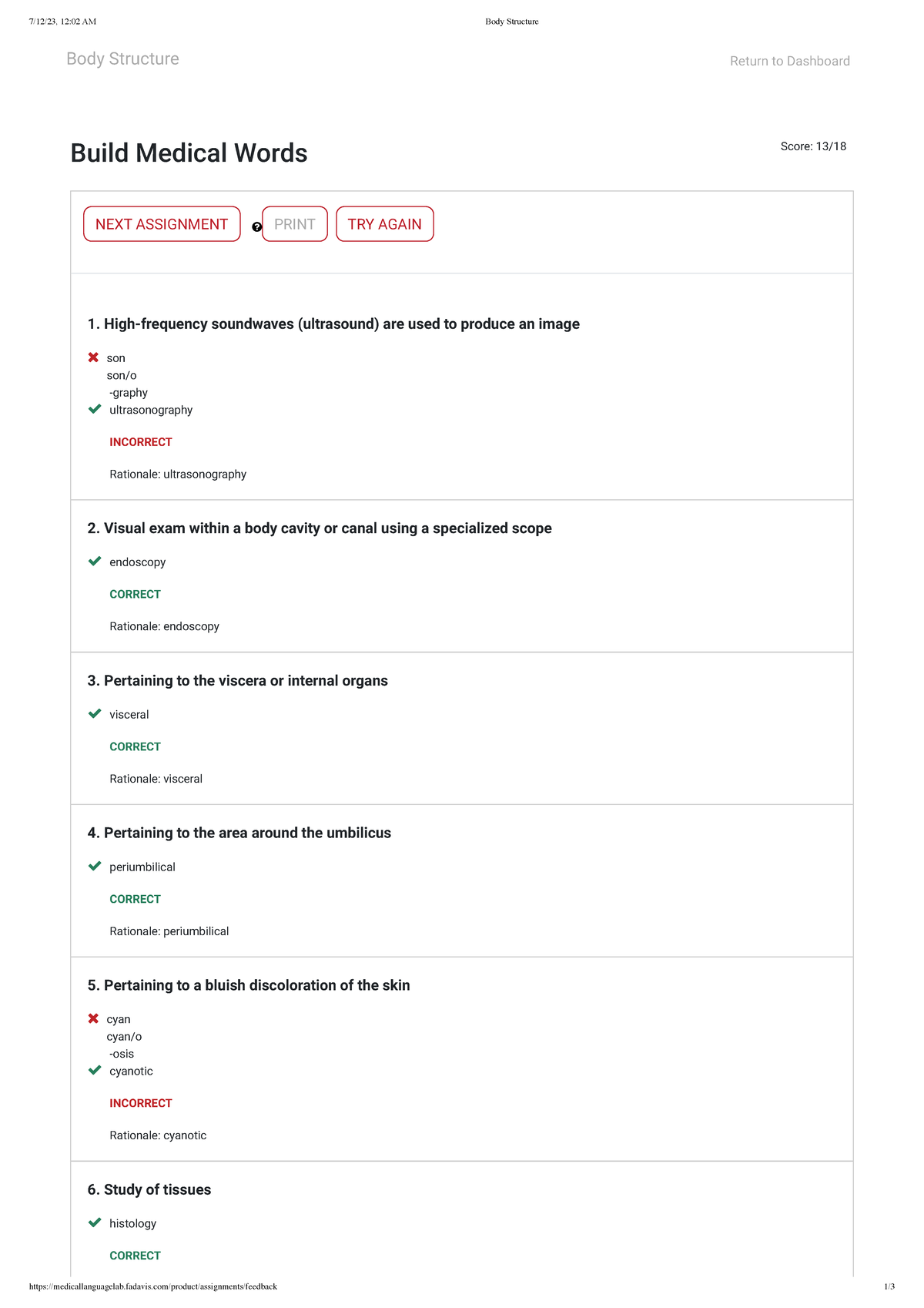Click green checkmark next to visceral
This screenshot has height=1308, width=924.
95,714
